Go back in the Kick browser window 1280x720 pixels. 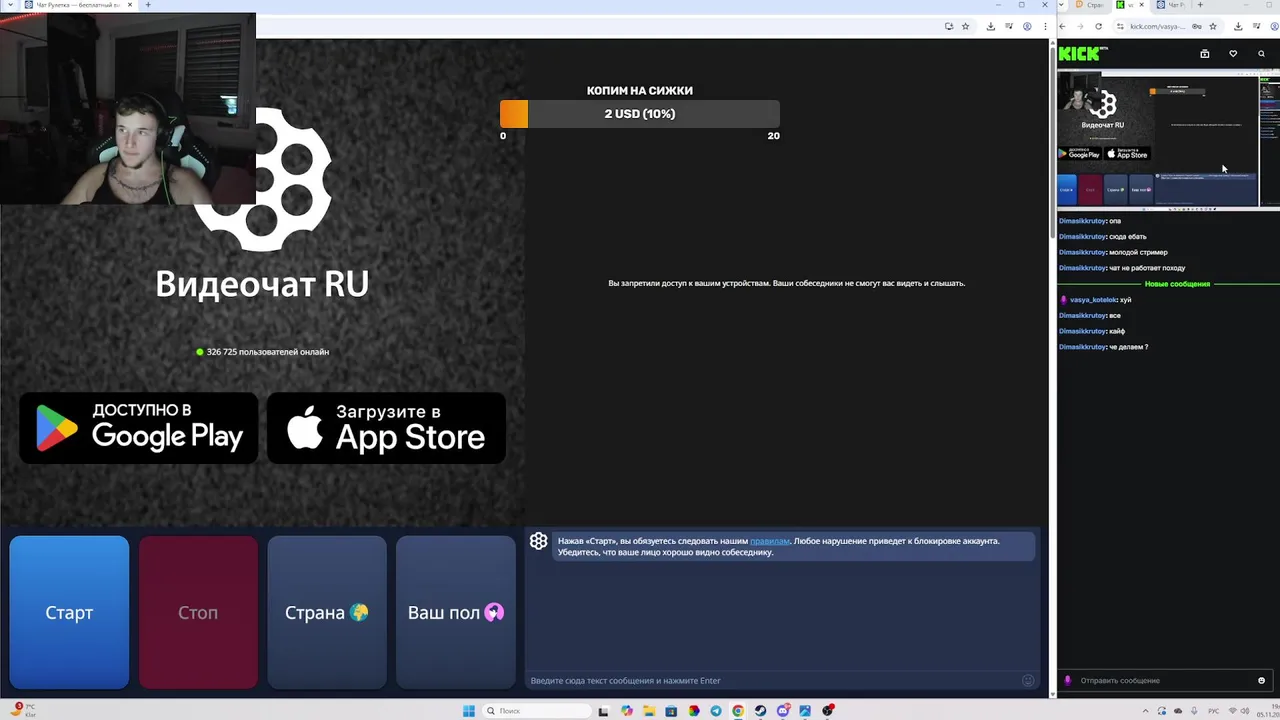coord(1063,26)
